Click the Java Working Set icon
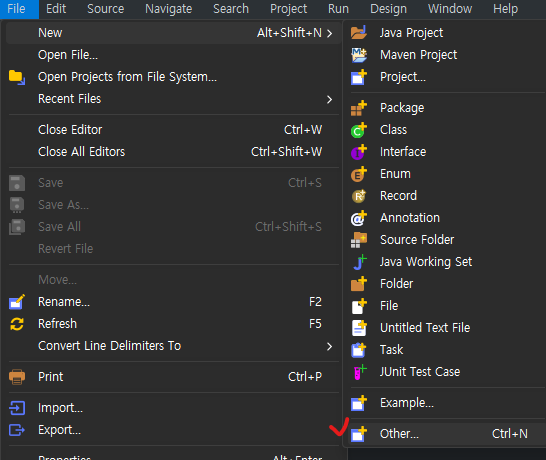 point(360,262)
